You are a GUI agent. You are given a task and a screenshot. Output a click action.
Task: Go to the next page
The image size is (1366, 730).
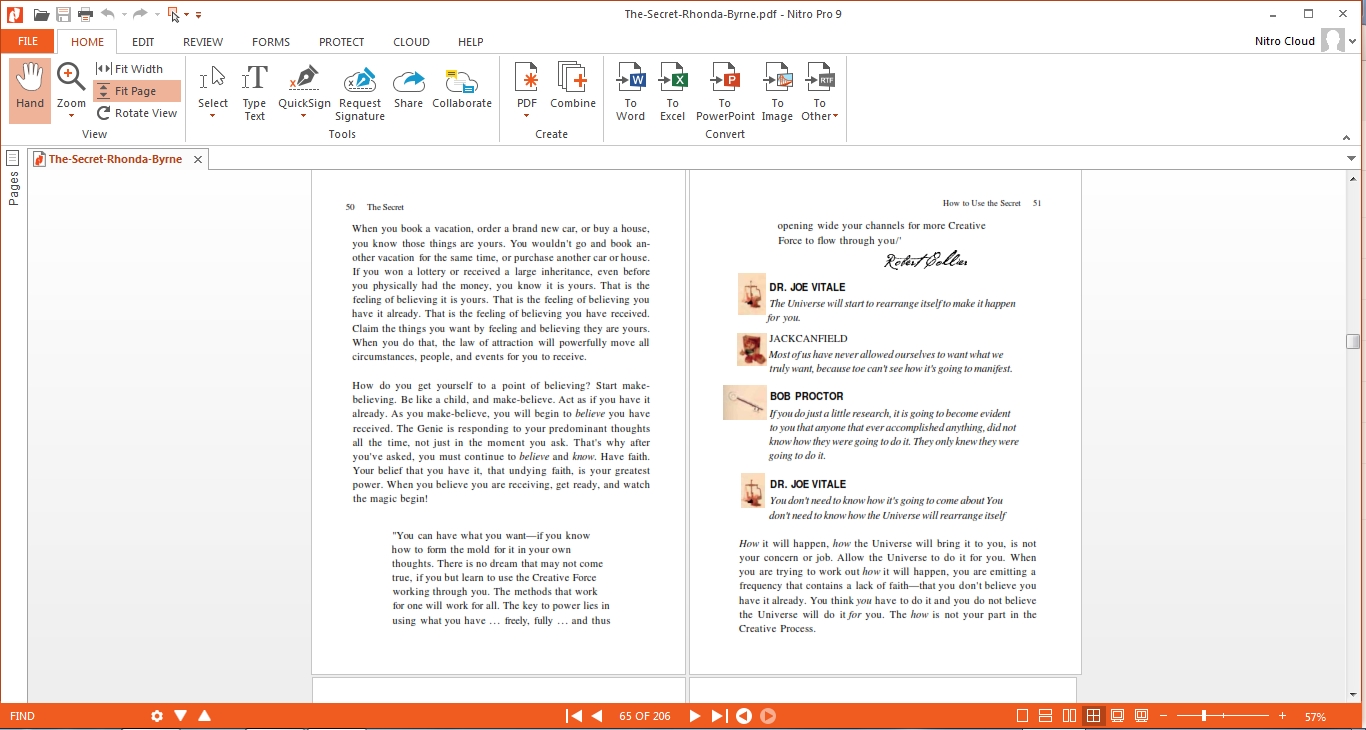(694, 716)
